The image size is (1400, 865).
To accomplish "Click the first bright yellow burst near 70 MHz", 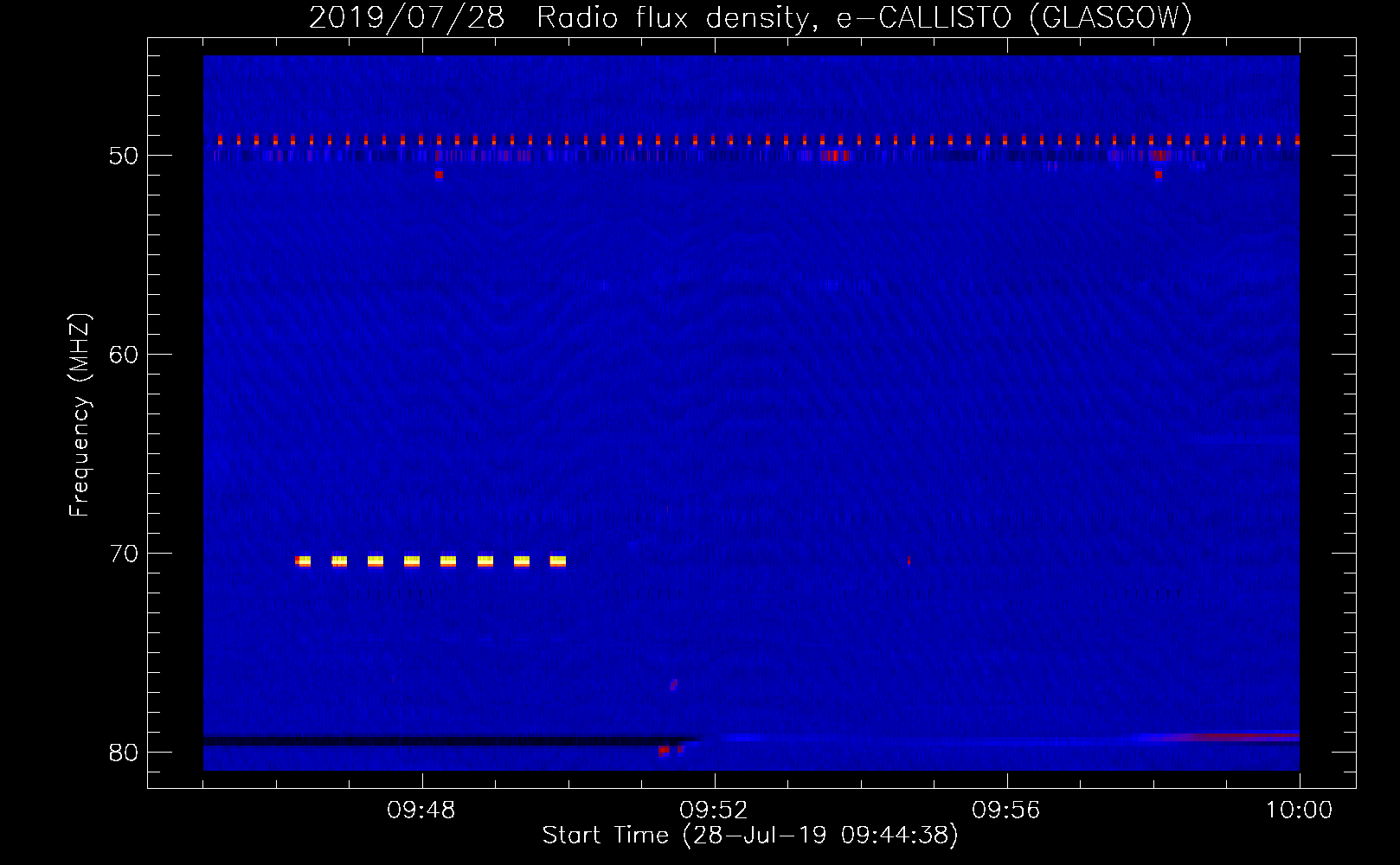I will tap(303, 561).
